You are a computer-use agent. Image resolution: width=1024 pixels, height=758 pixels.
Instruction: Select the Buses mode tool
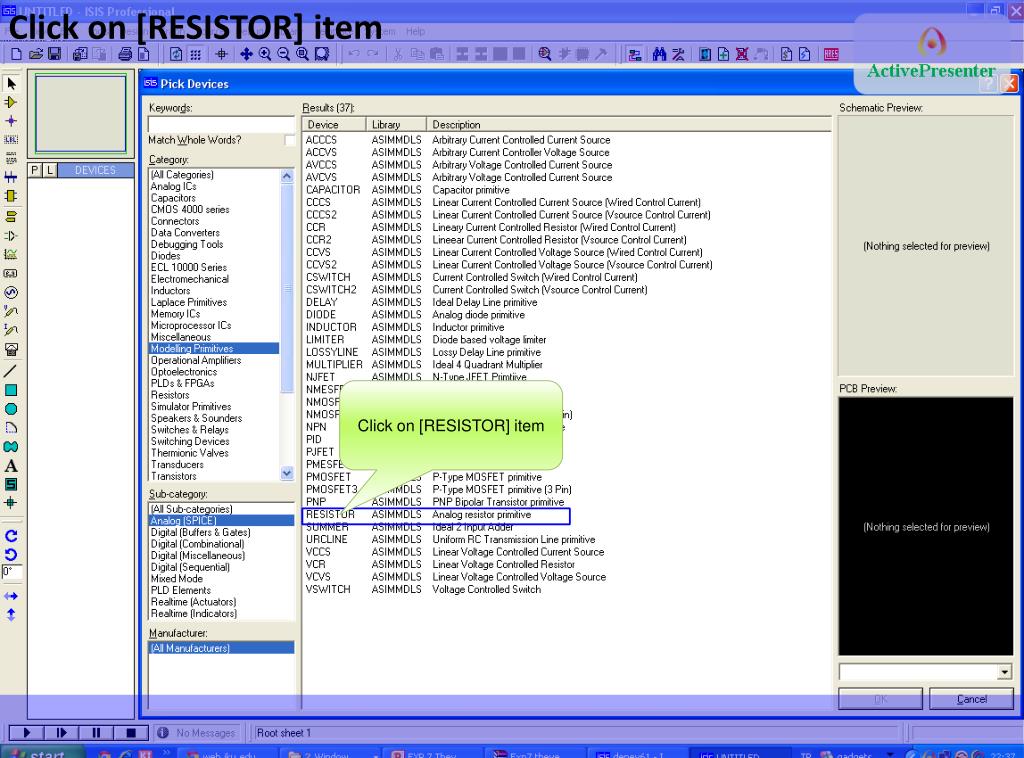coord(11,177)
